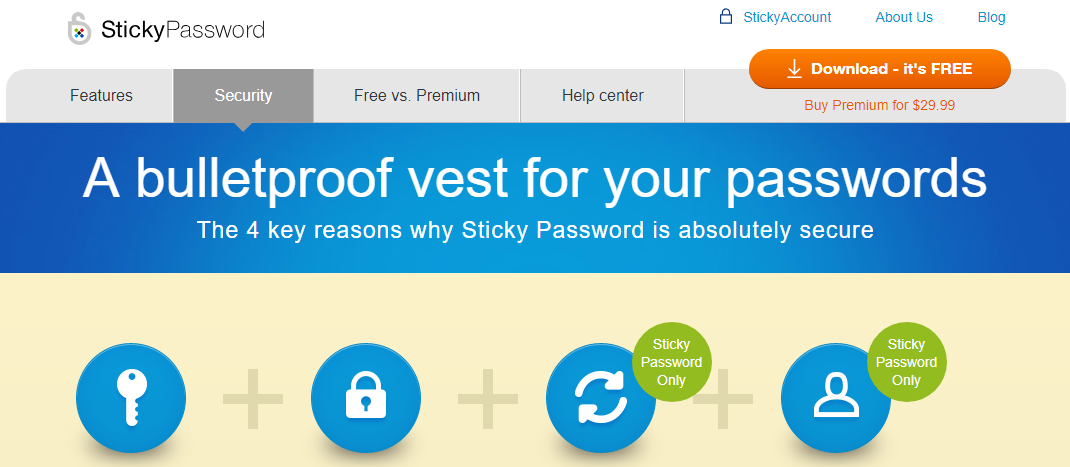Follow the Buy Premium for $29.99 link
The height and width of the screenshot is (467, 1070).
[x=880, y=105]
